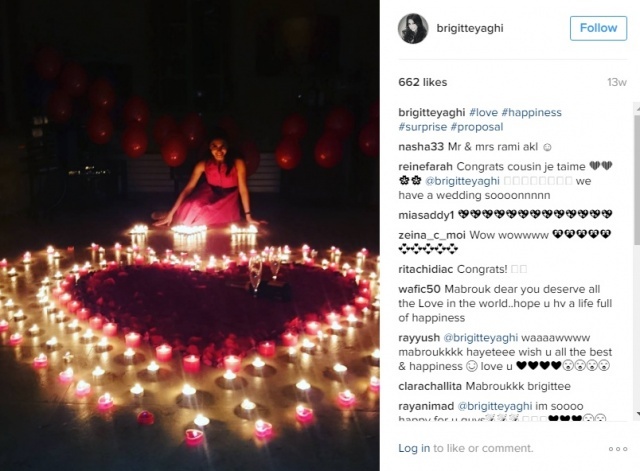Open the #happiness hashtag
The image size is (640, 471).
pos(531,112)
